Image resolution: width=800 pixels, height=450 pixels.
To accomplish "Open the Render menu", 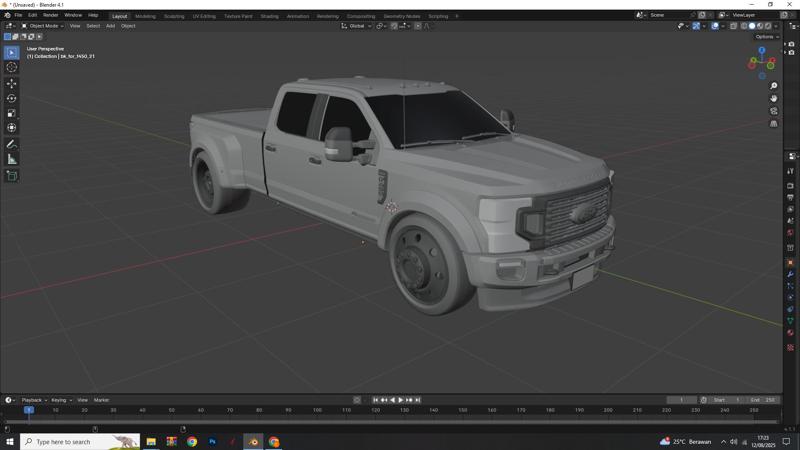I will [x=51, y=15].
